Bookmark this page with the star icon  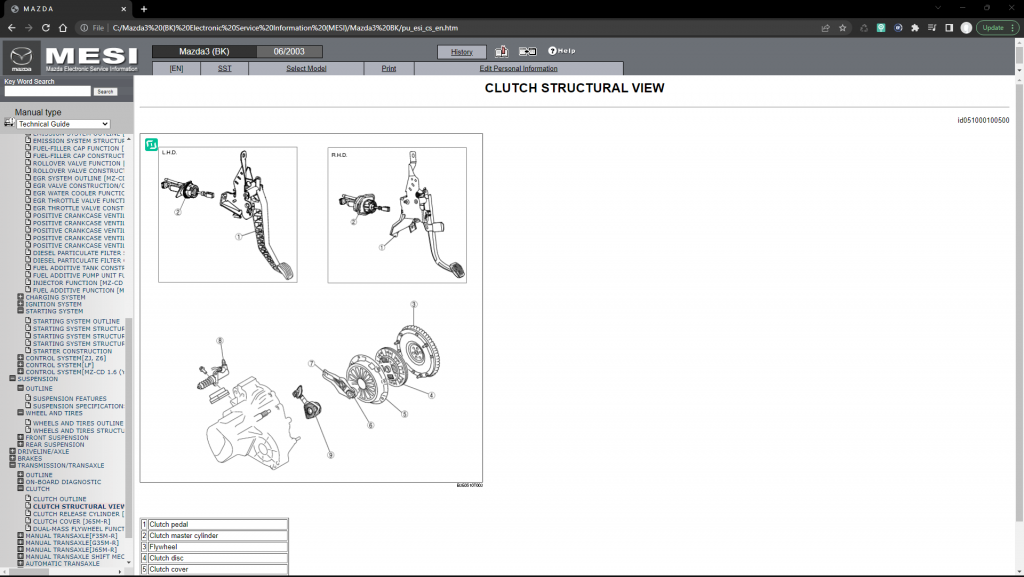[843, 28]
